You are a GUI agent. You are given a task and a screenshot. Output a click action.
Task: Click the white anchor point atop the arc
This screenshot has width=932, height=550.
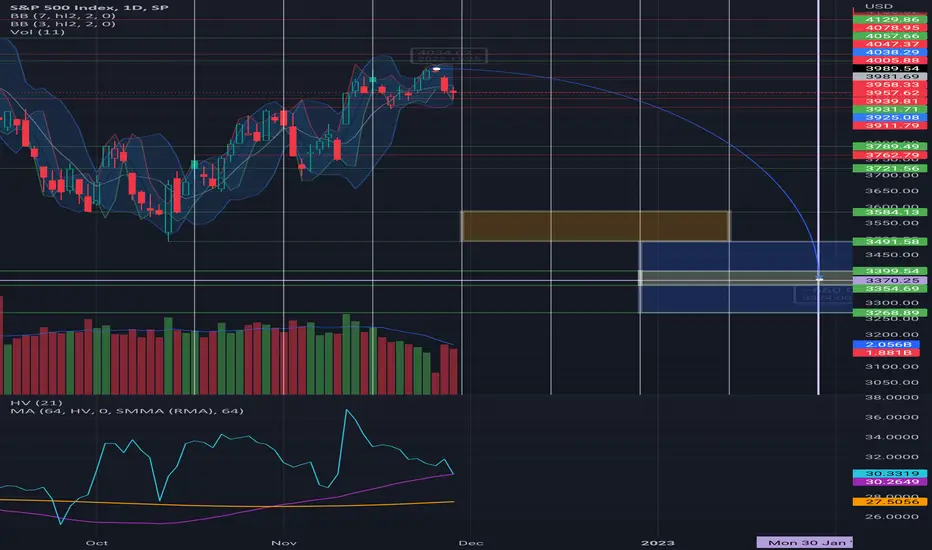[436, 69]
